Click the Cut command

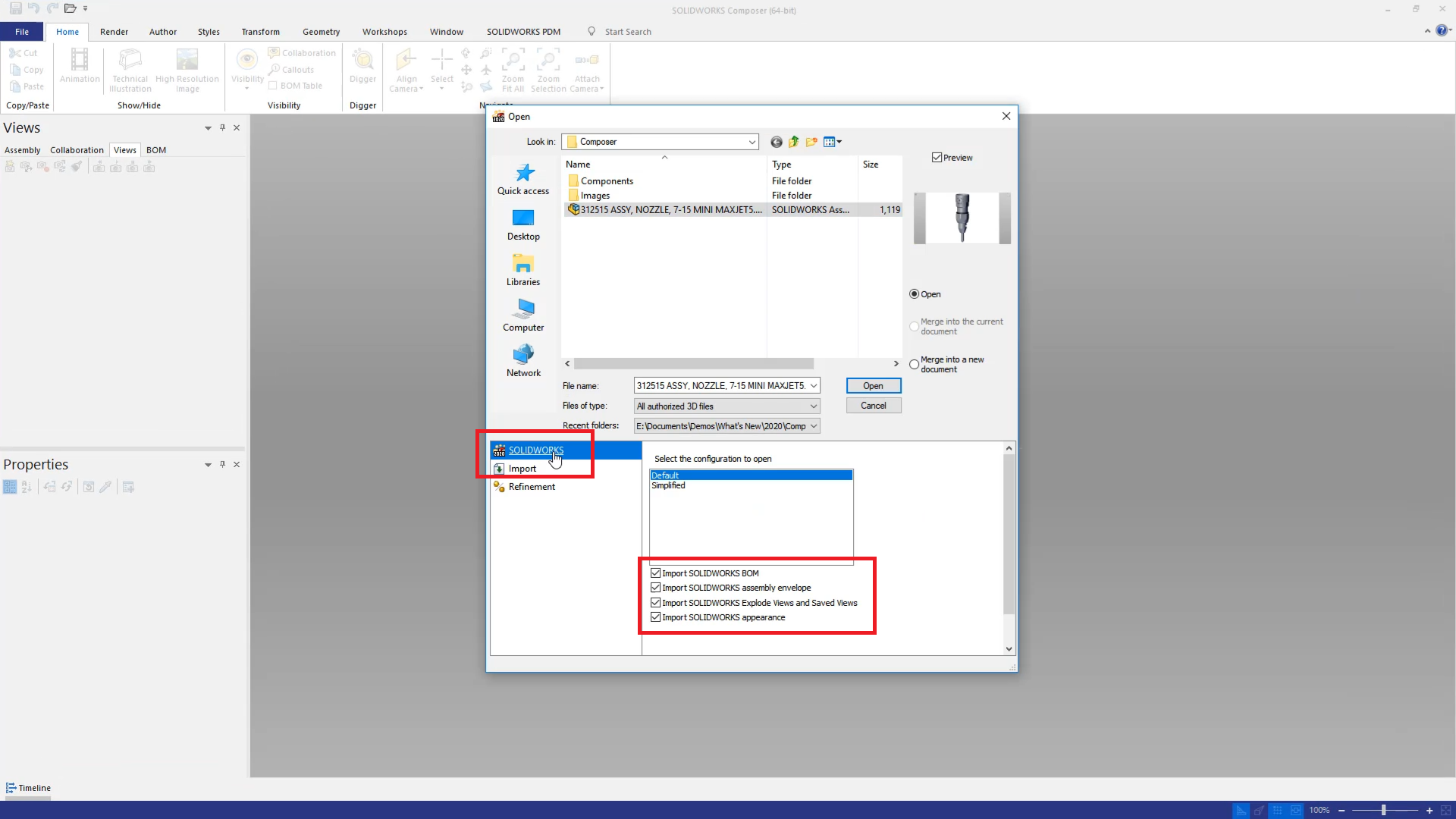pyautogui.click(x=24, y=53)
